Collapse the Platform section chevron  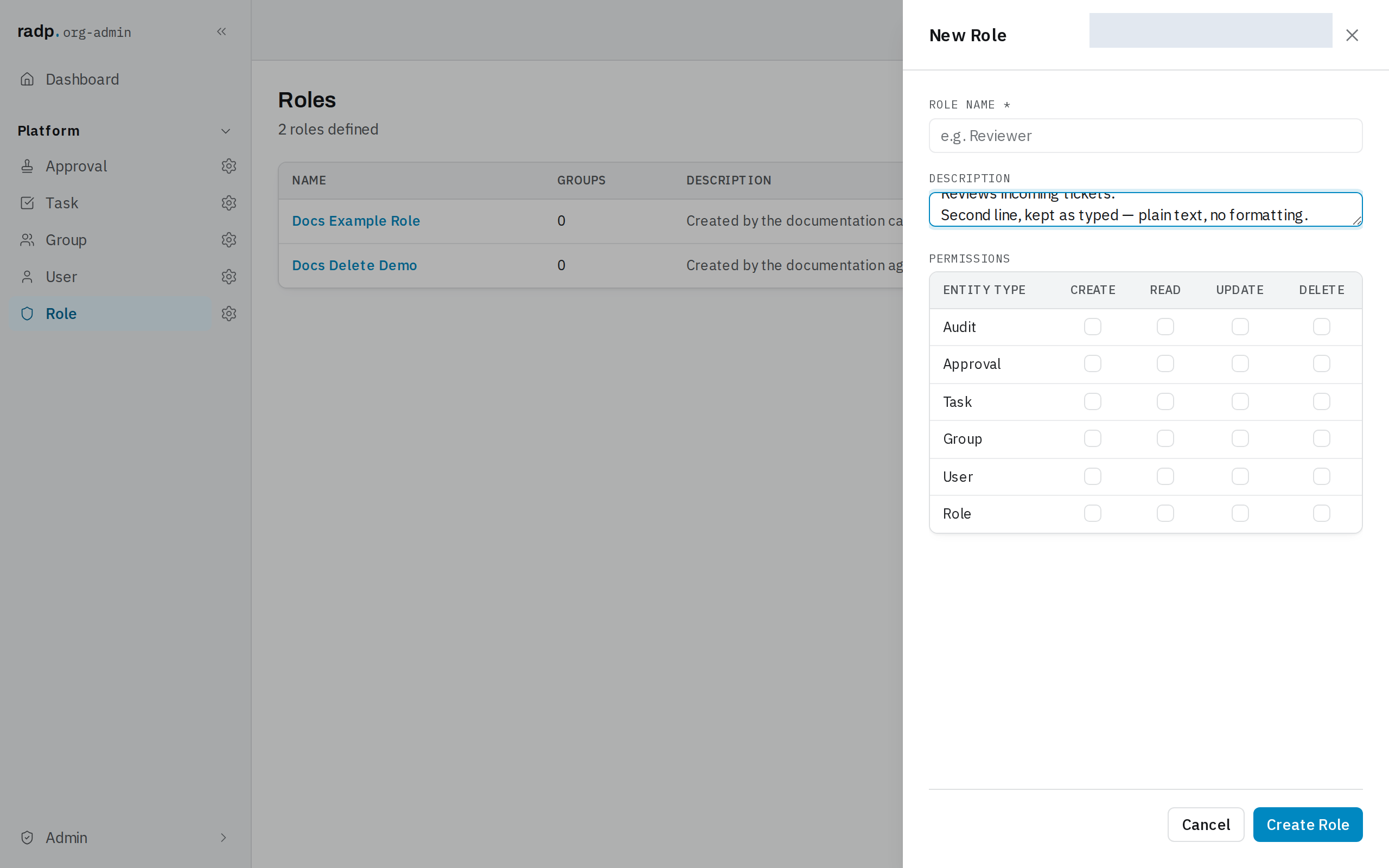pyautogui.click(x=226, y=131)
